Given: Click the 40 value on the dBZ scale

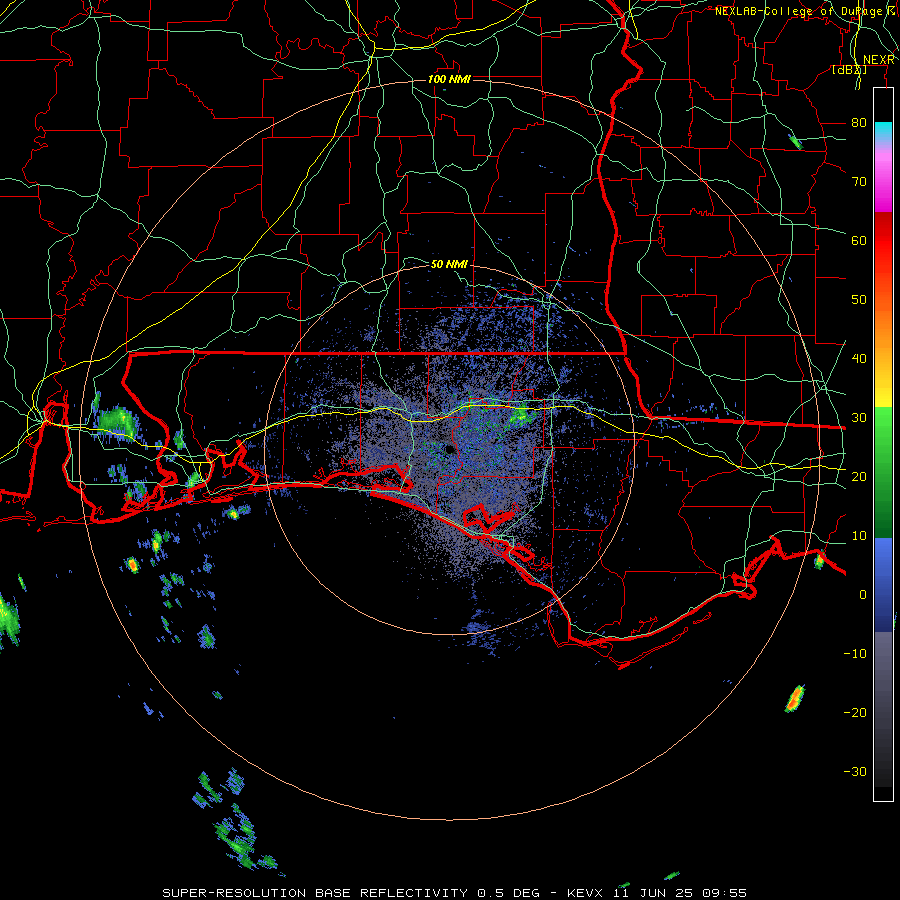Looking at the screenshot, I should pyautogui.click(x=859, y=358).
